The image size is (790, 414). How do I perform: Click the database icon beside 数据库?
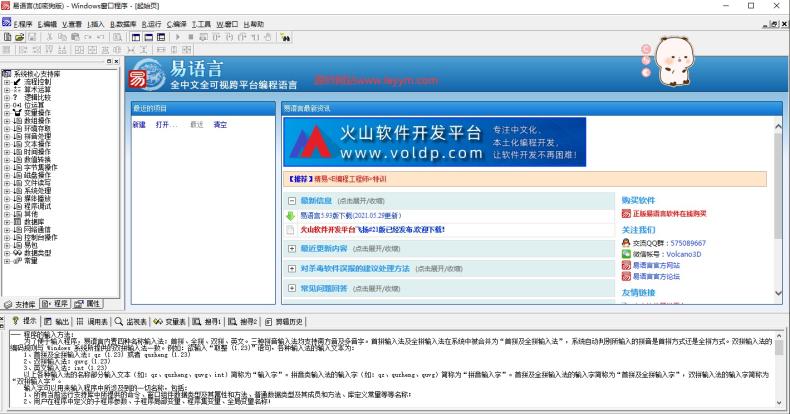point(18,222)
